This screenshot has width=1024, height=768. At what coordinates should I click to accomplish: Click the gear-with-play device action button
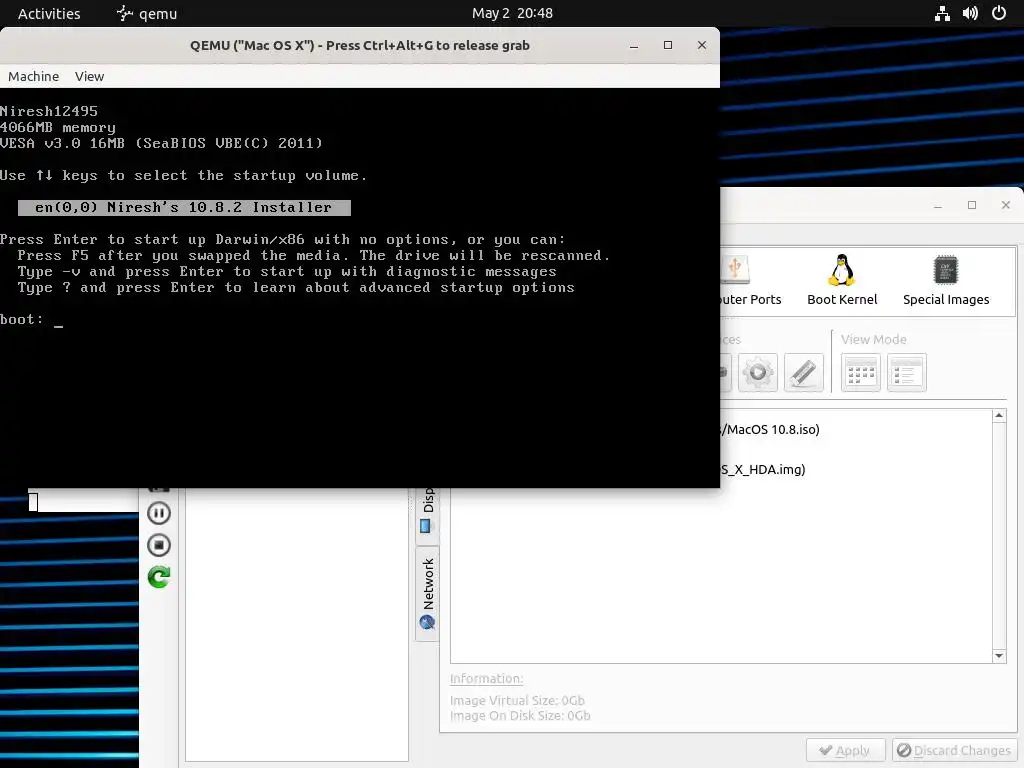click(758, 372)
